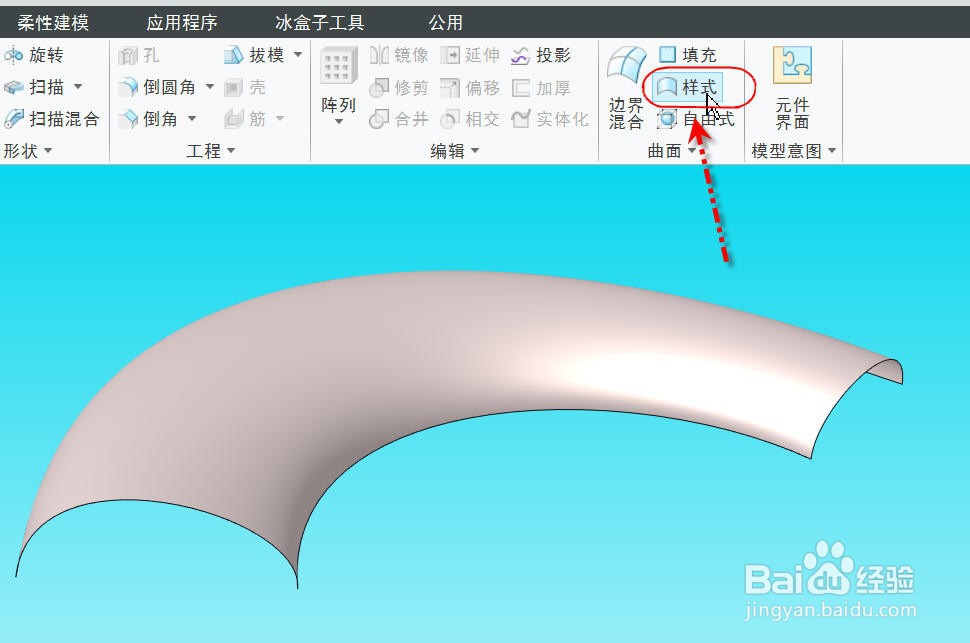Image resolution: width=970 pixels, height=643 pixels.
Task: Switch to the 公用 tab
Action: [446, 23]
